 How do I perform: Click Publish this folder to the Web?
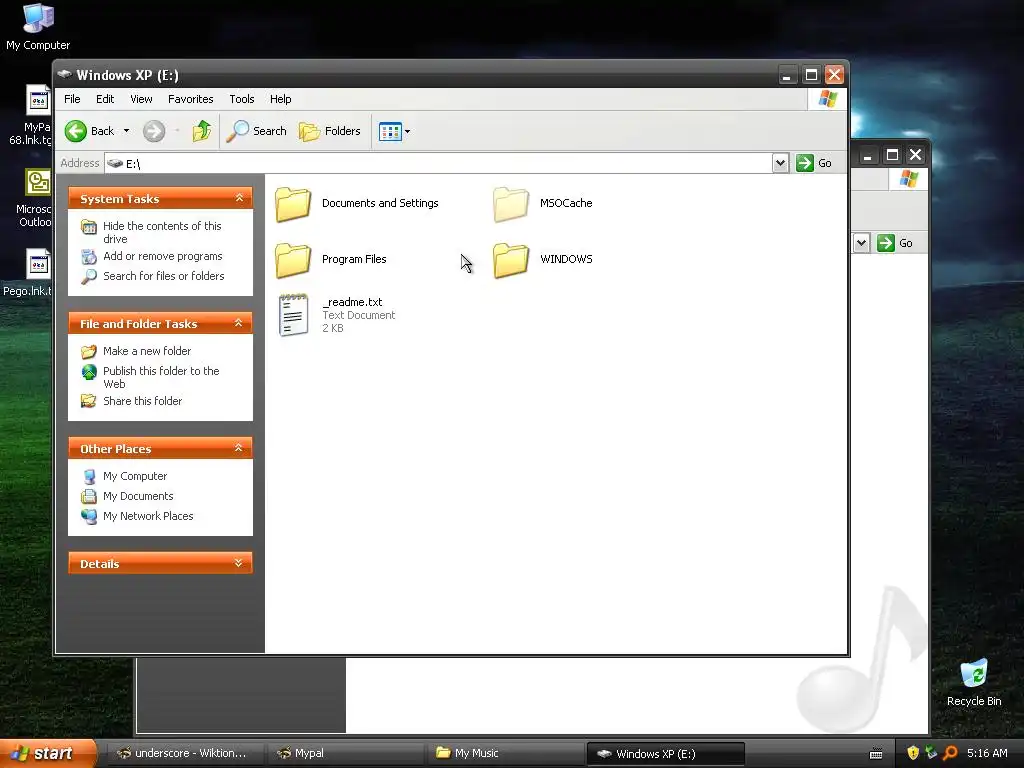161,377
